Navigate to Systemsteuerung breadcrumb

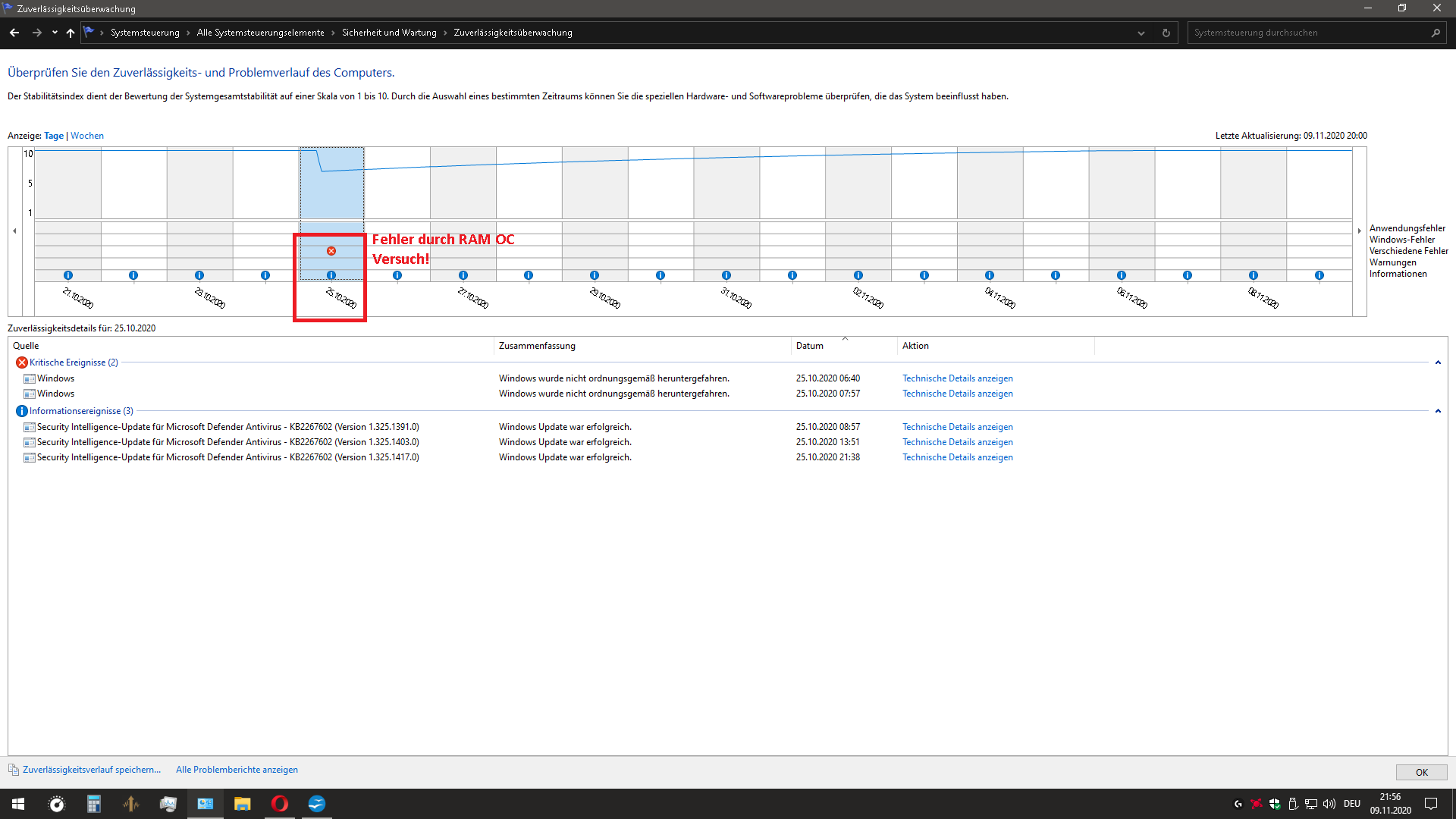click(145, 33)
